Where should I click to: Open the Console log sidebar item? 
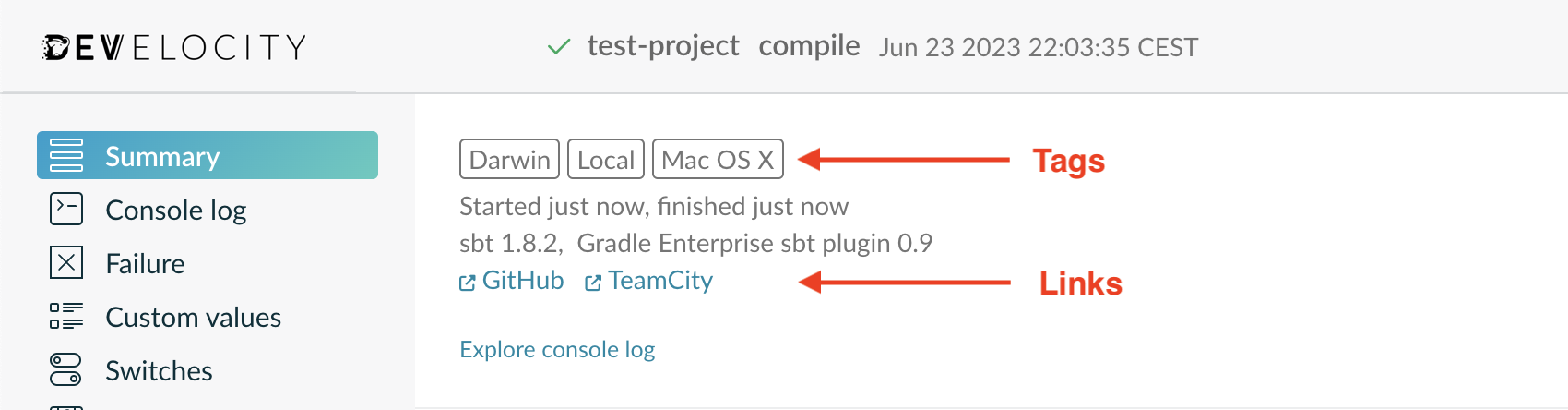click(x=175, y=211)
